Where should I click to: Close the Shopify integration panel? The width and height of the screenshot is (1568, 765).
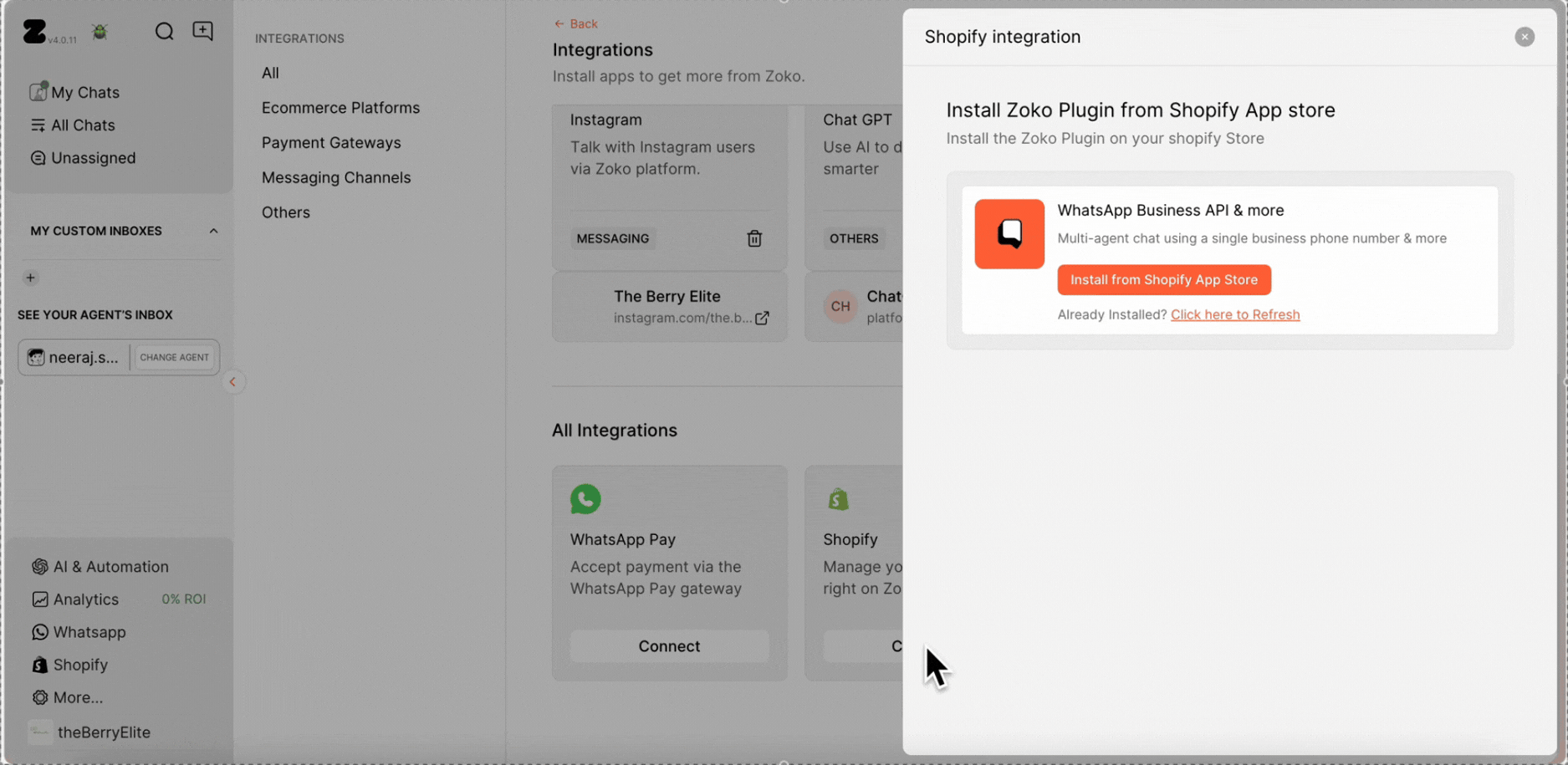1525,37
